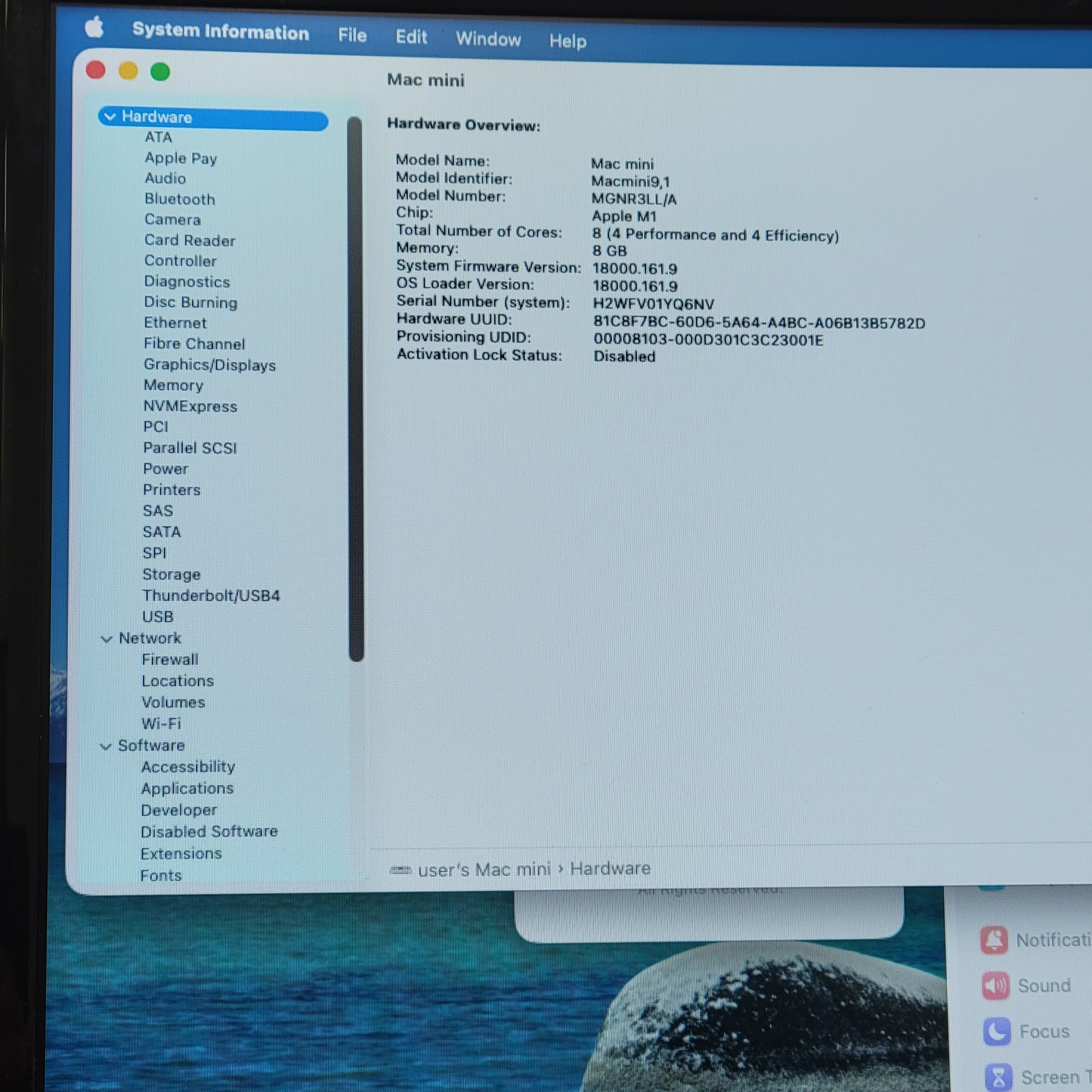This screenshot has height=1092, width=1092.
Task: Click the sidebar vertical scrollbar
Action: (355, 388)
